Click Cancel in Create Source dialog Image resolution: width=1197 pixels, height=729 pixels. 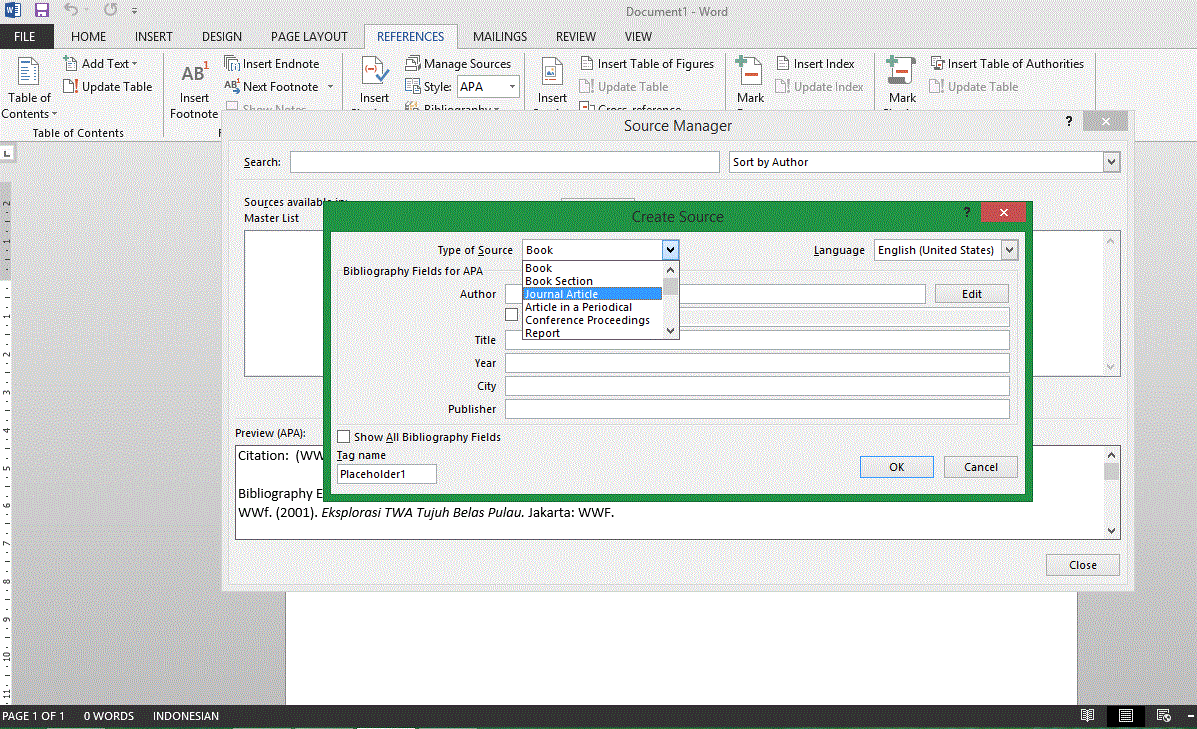tap(980, 467)
